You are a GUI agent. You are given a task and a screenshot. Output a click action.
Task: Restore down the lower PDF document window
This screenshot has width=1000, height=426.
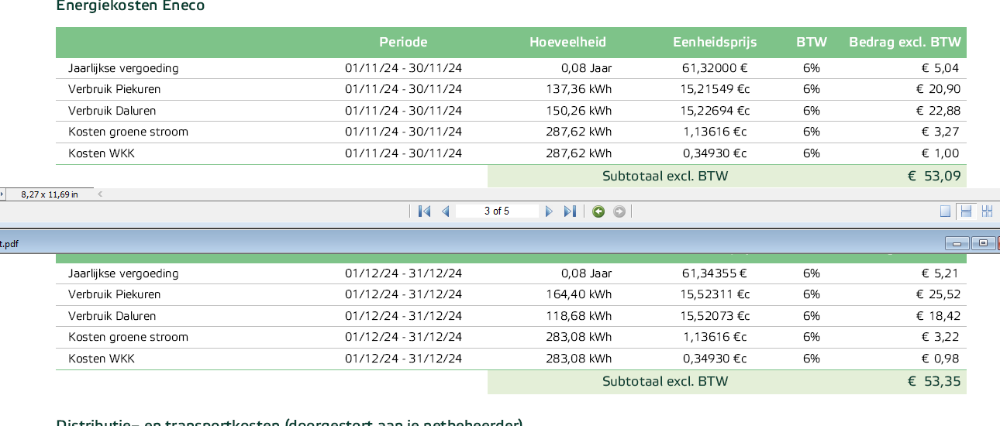coord(982,243)
